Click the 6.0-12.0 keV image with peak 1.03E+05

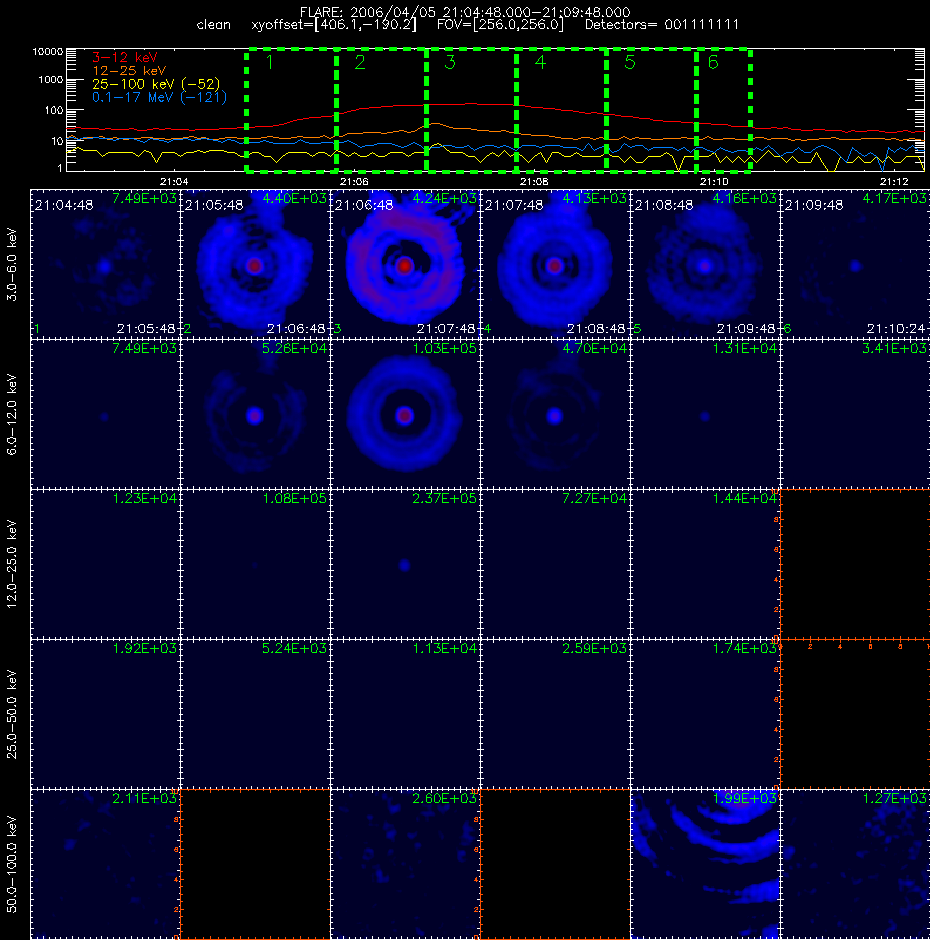click(x=405, y=414)
